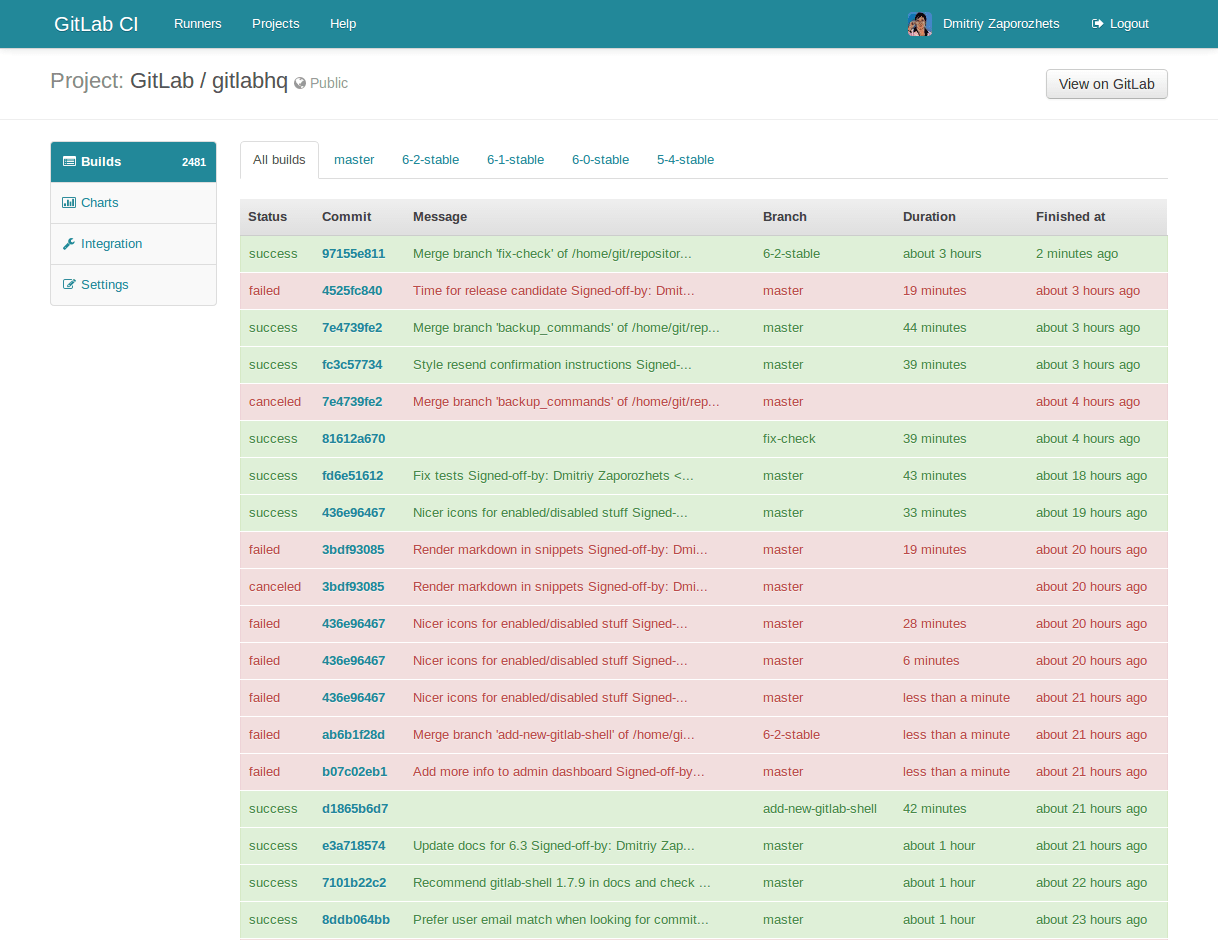This screenshot has width=1218, height=940.
Task: Click message 'Fix tests Signed-off-by'
Action: (553, 476)
